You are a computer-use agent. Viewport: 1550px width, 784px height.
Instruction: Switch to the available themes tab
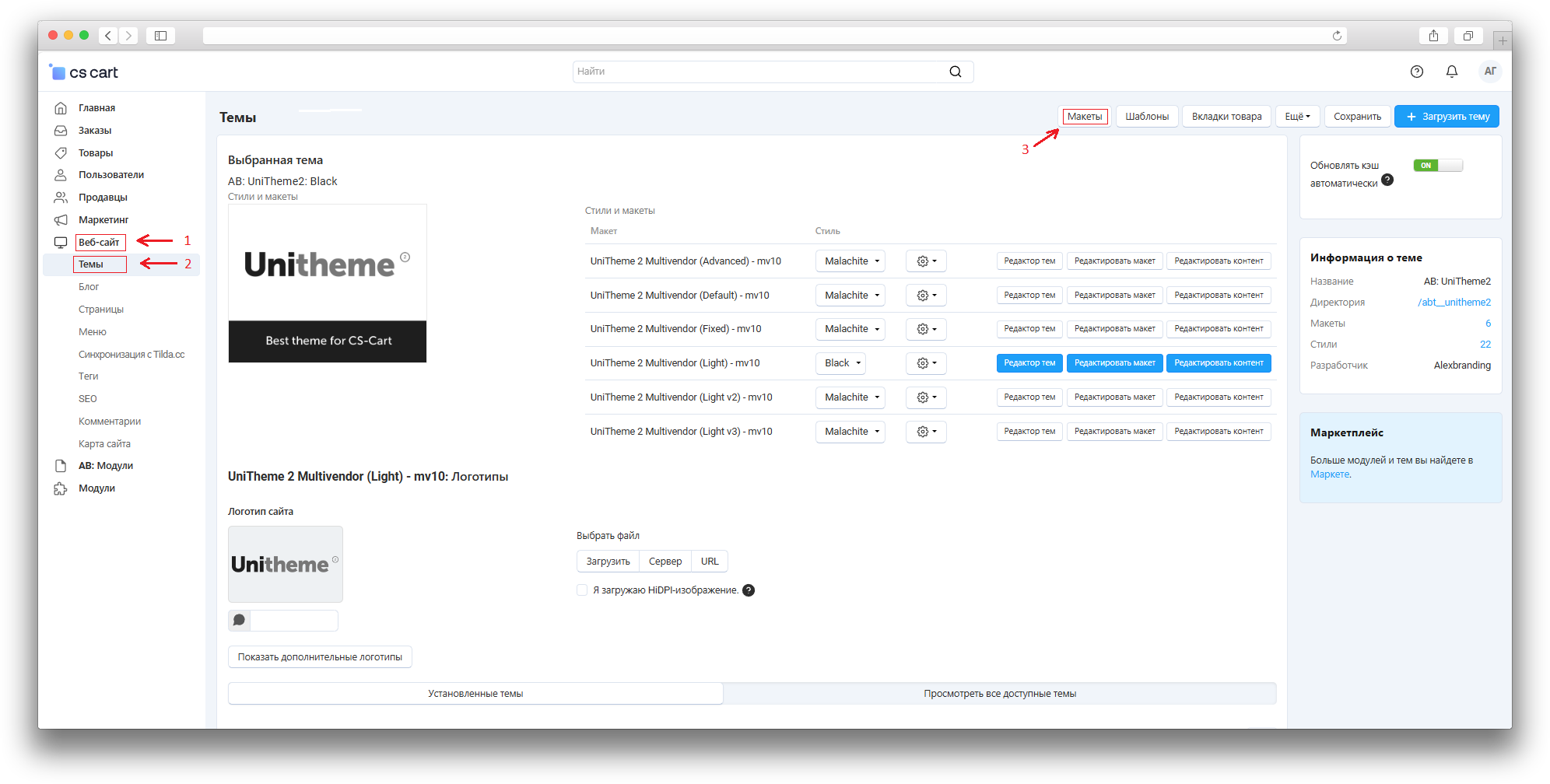pos(999,694)
